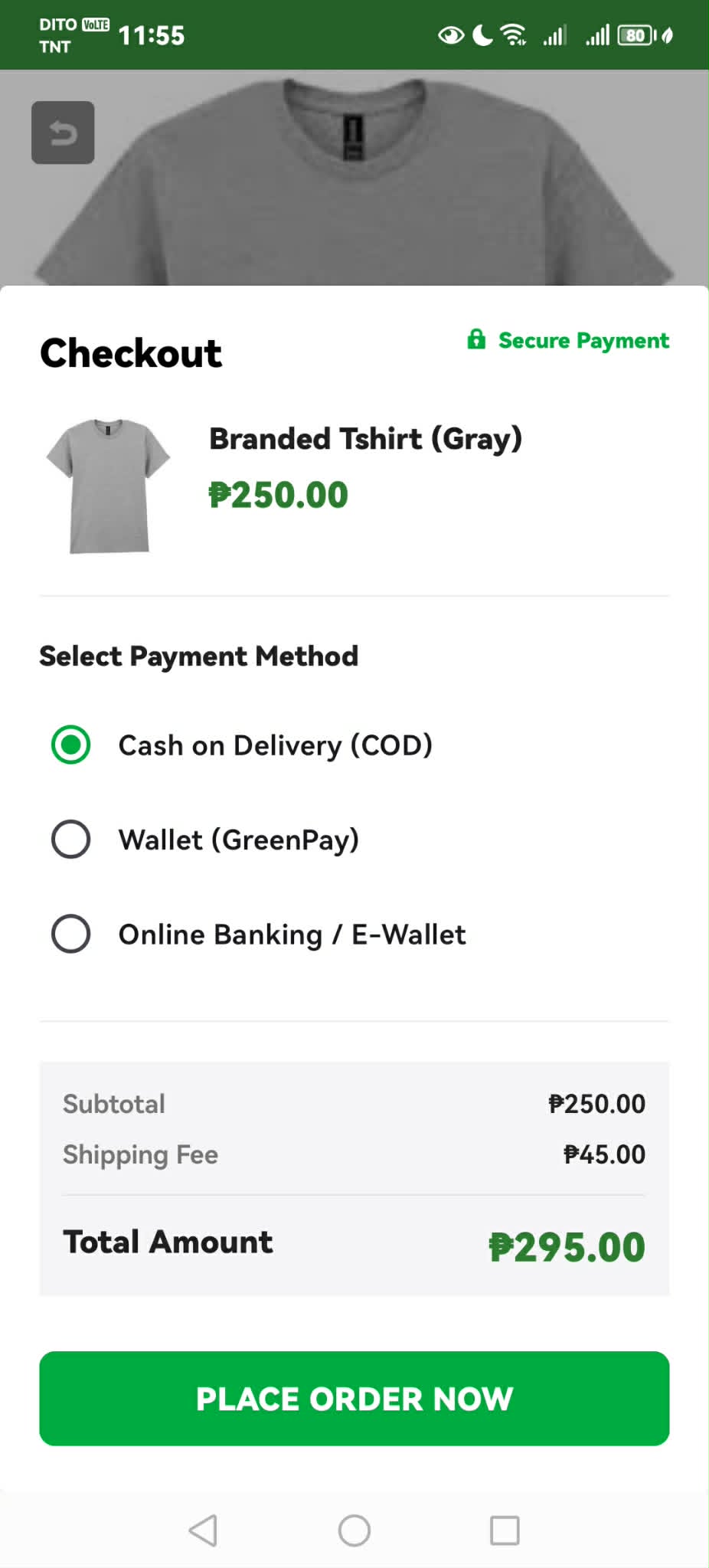The width and height of the screenshot is (709, 1568).
Task: Tap the Wallet (GreenPay) option text
Action: (238, 840)
